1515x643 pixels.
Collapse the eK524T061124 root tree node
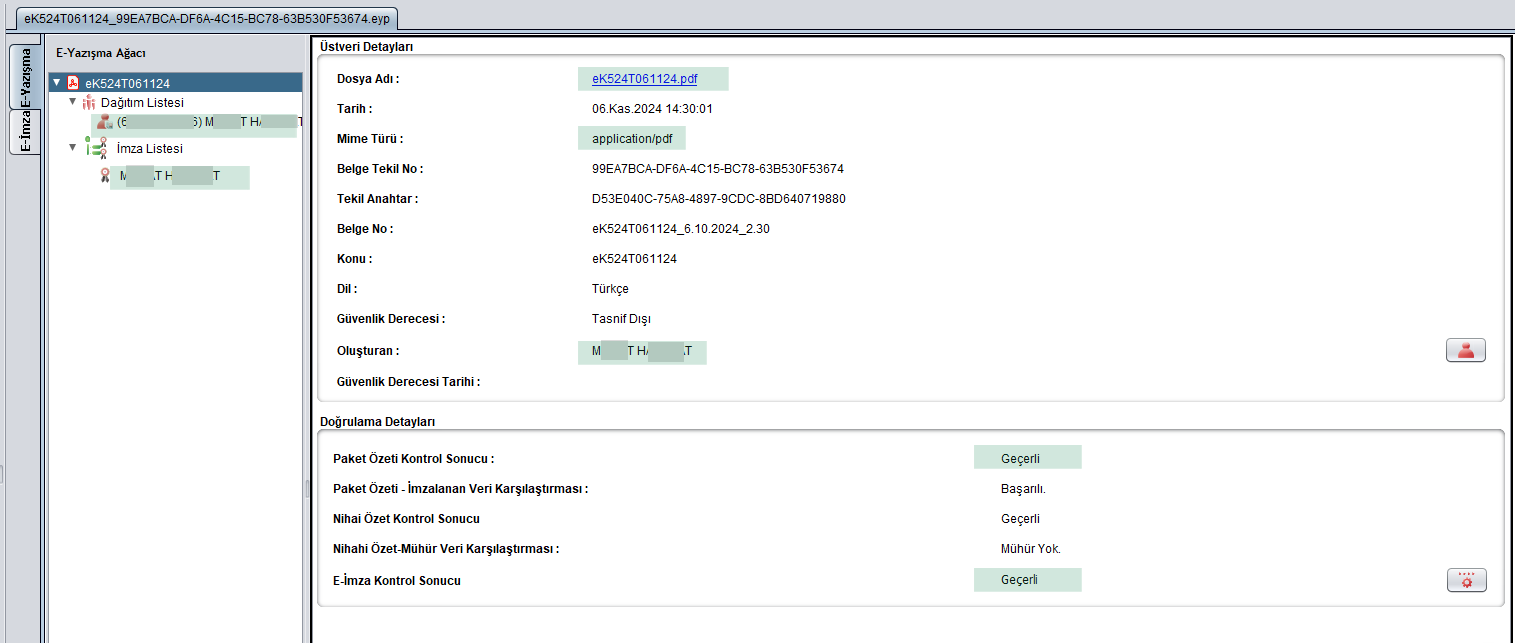tap(57, 83)
